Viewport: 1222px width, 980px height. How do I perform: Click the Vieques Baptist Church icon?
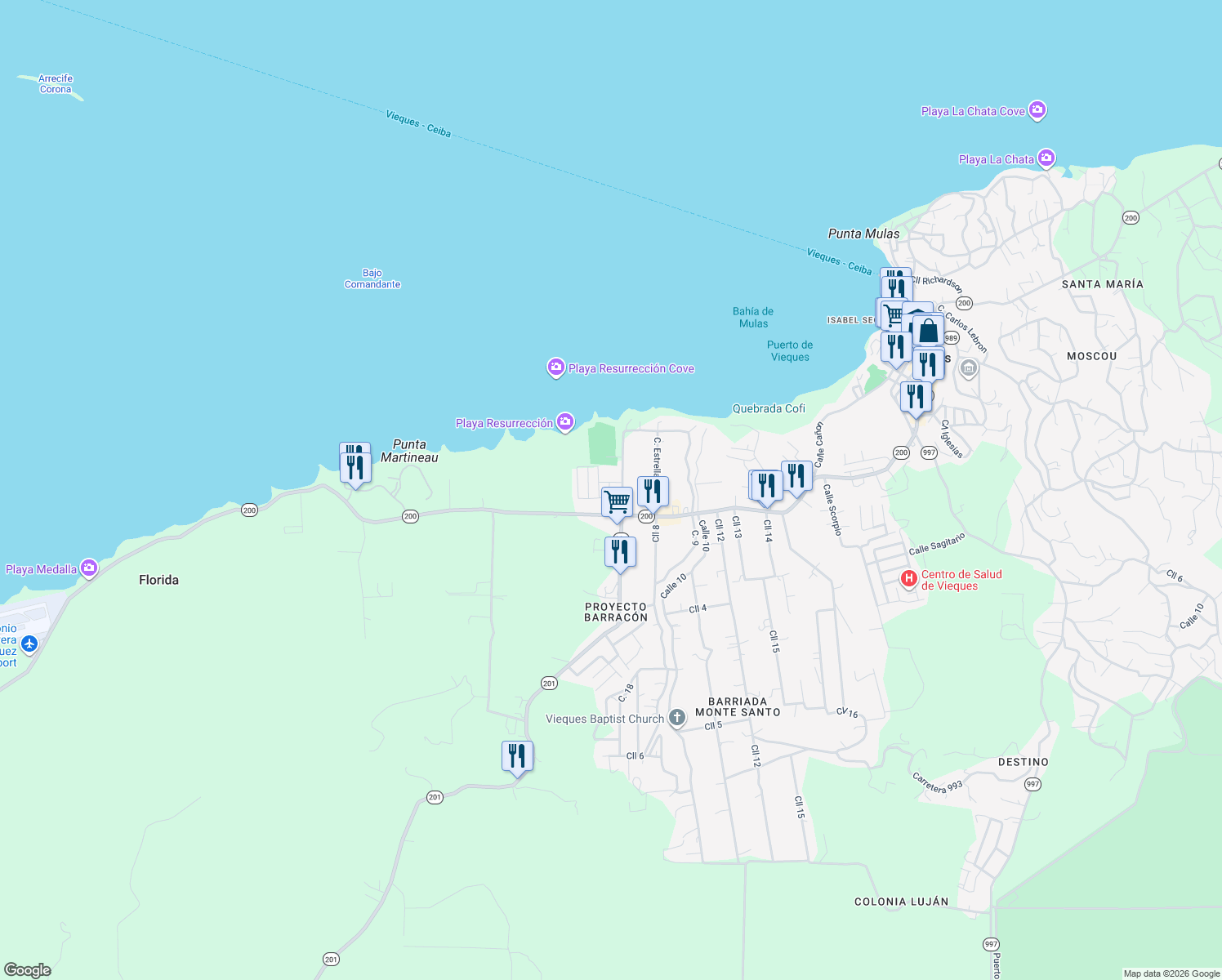(676, 716)
